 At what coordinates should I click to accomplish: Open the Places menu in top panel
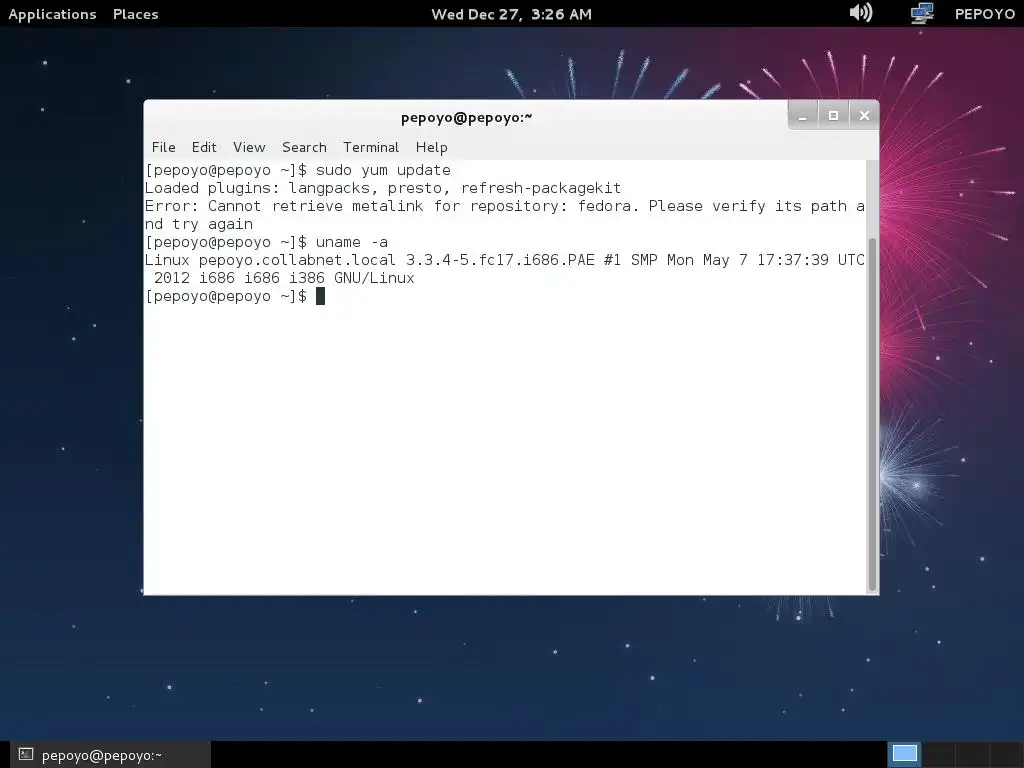136,14
